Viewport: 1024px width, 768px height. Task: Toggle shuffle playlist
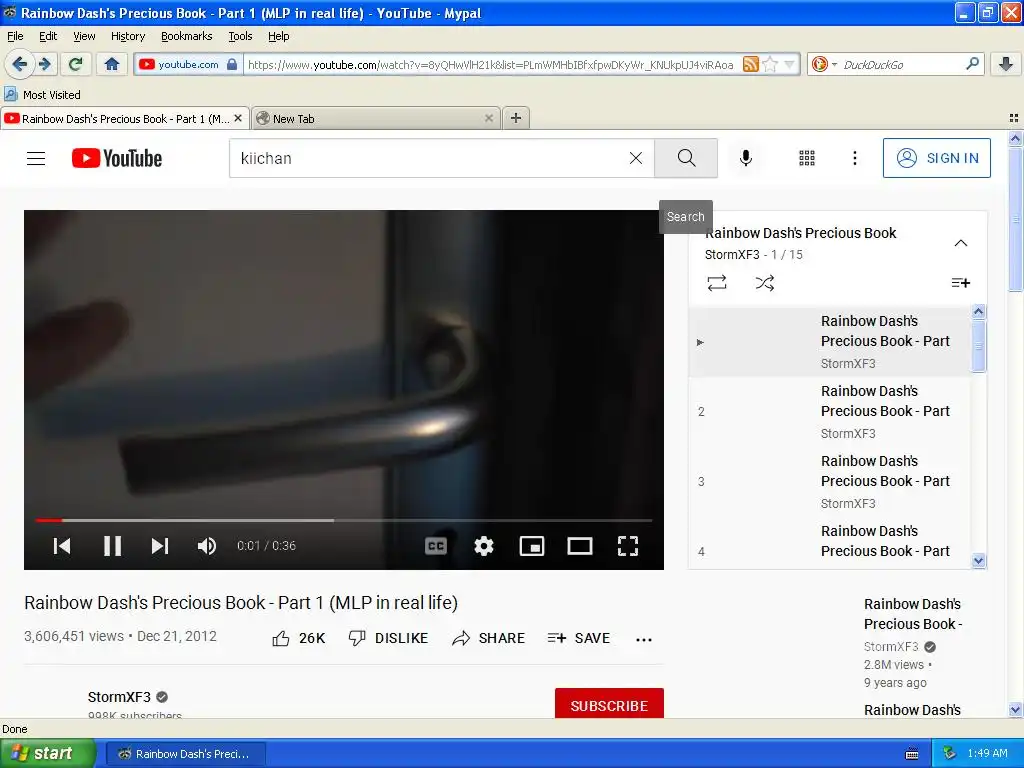coord(765,283)
